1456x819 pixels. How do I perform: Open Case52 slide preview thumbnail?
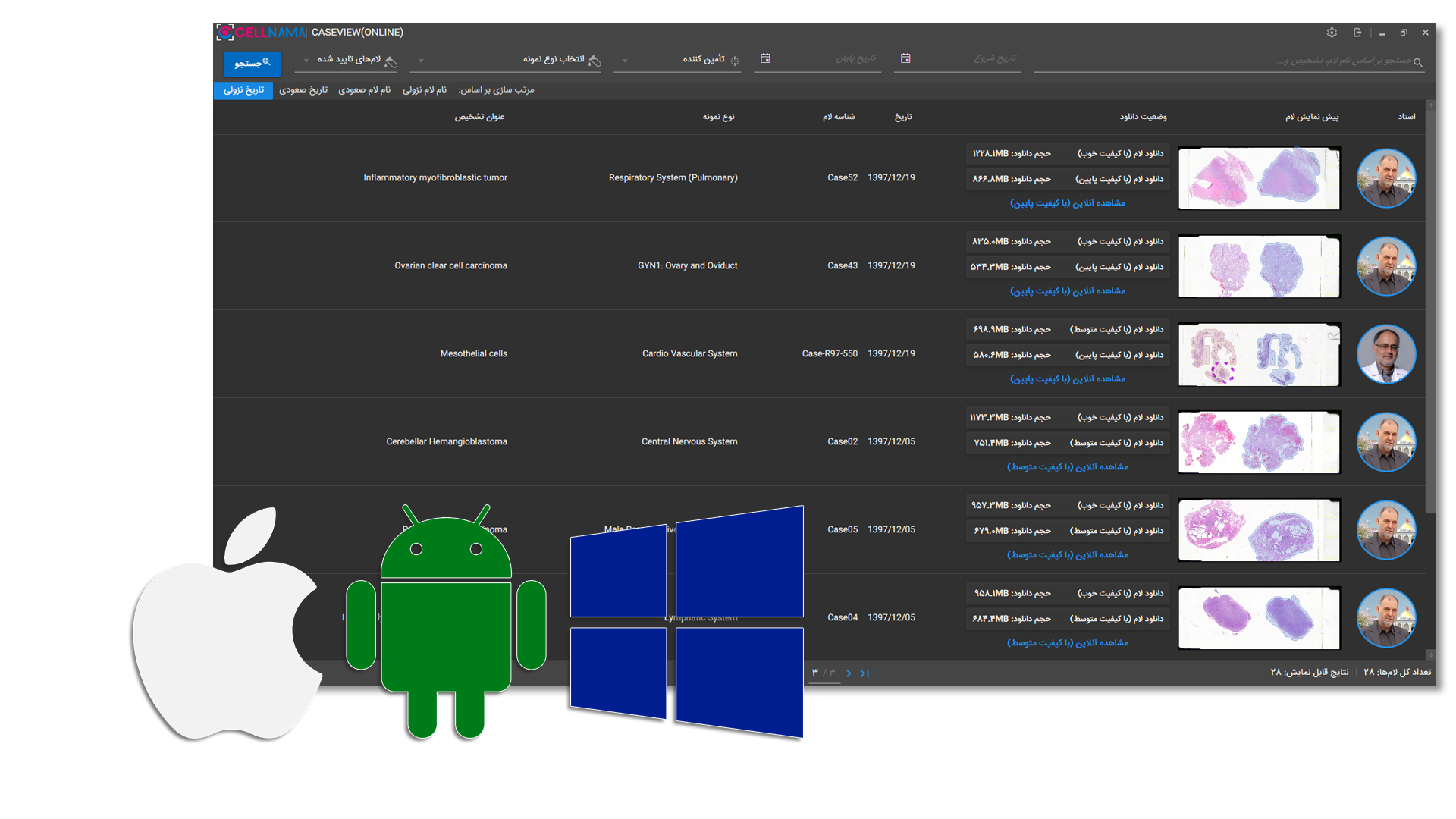tap(1260, 178)
